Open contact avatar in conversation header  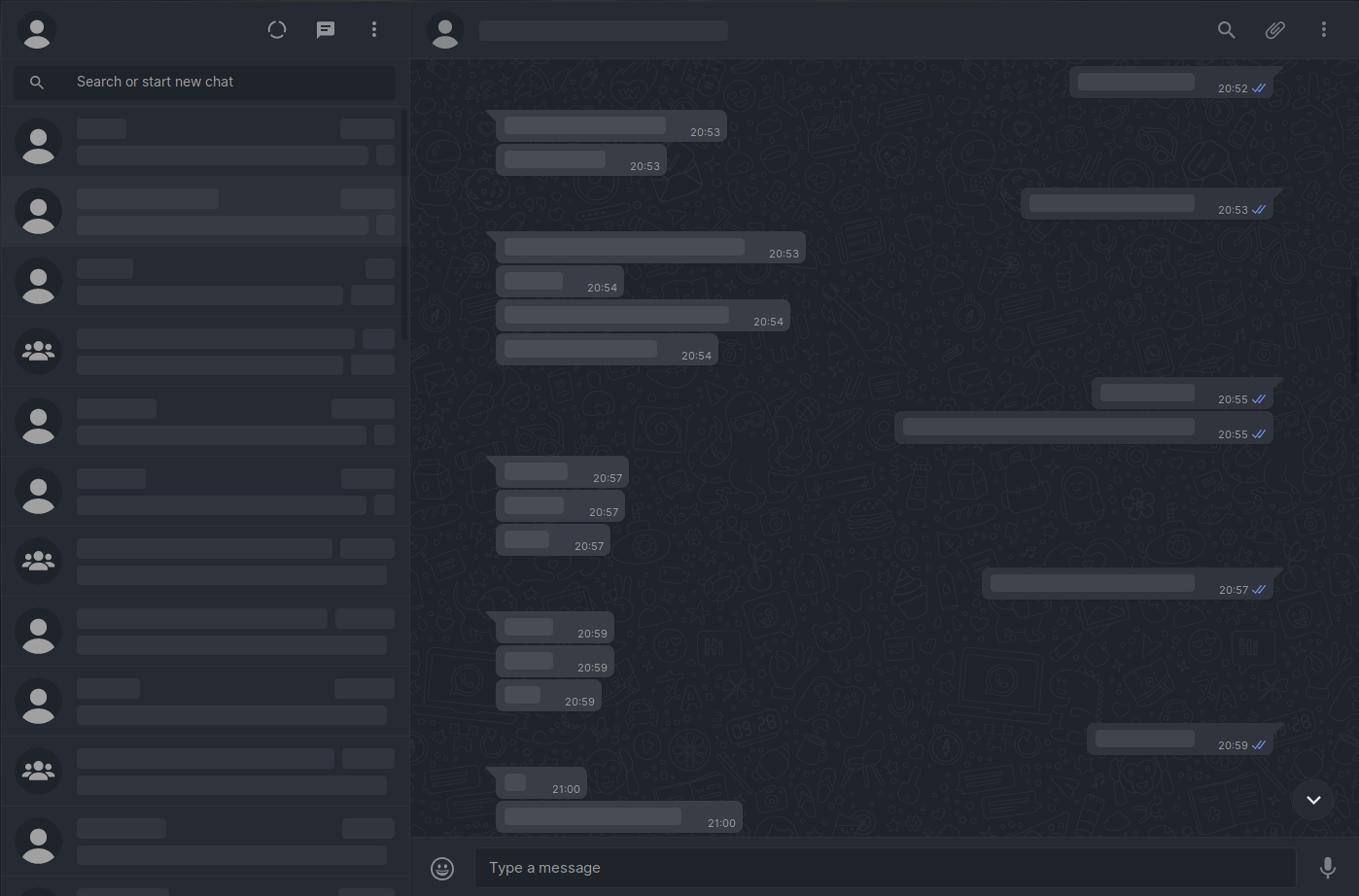tap(445, 30)
